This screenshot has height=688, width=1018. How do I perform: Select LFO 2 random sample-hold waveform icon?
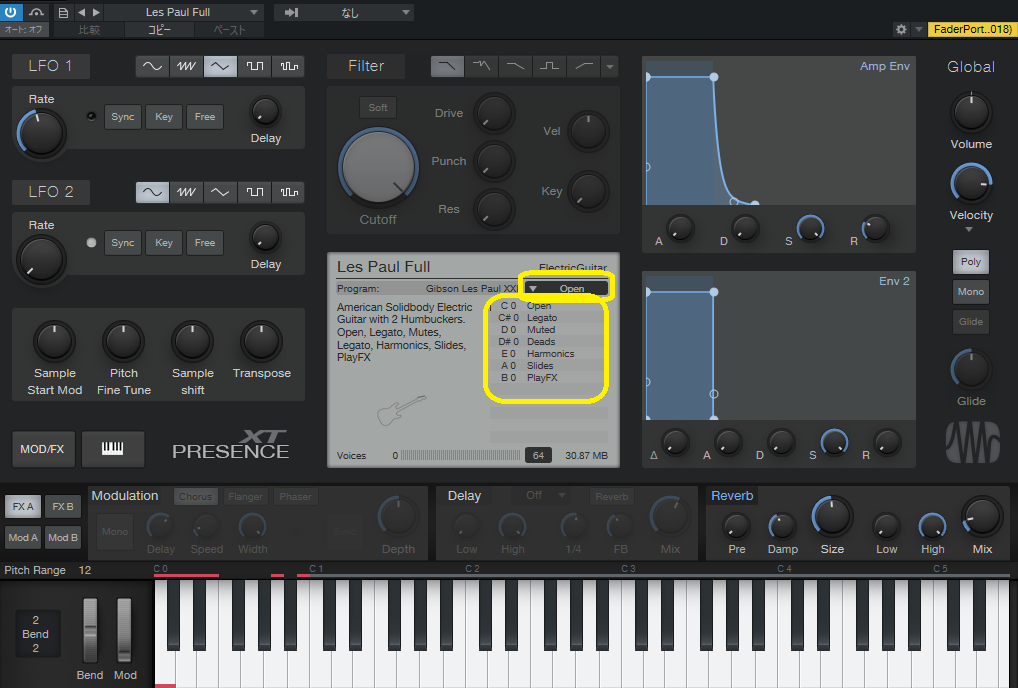click(x=289, y=192)
